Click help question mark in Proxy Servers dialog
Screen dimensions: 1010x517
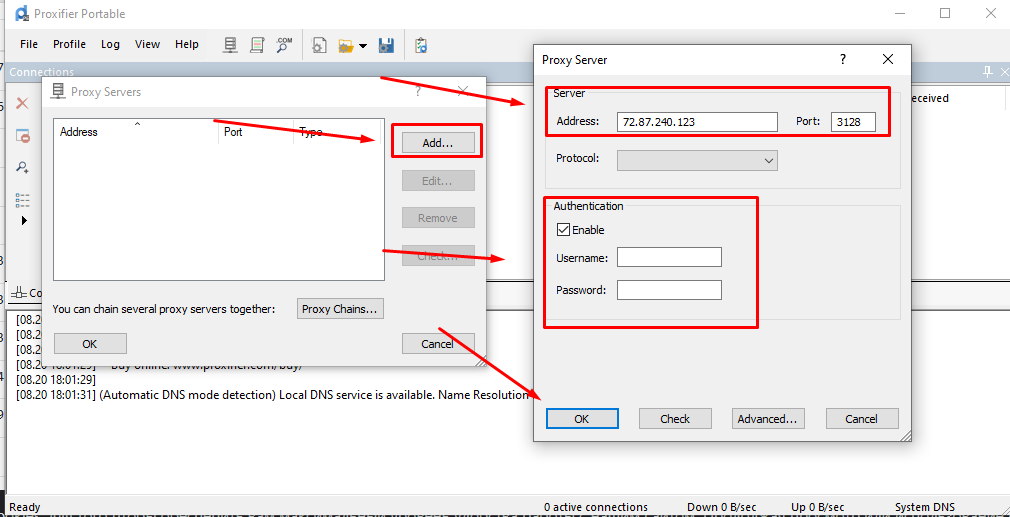click(x=418, y=91)
